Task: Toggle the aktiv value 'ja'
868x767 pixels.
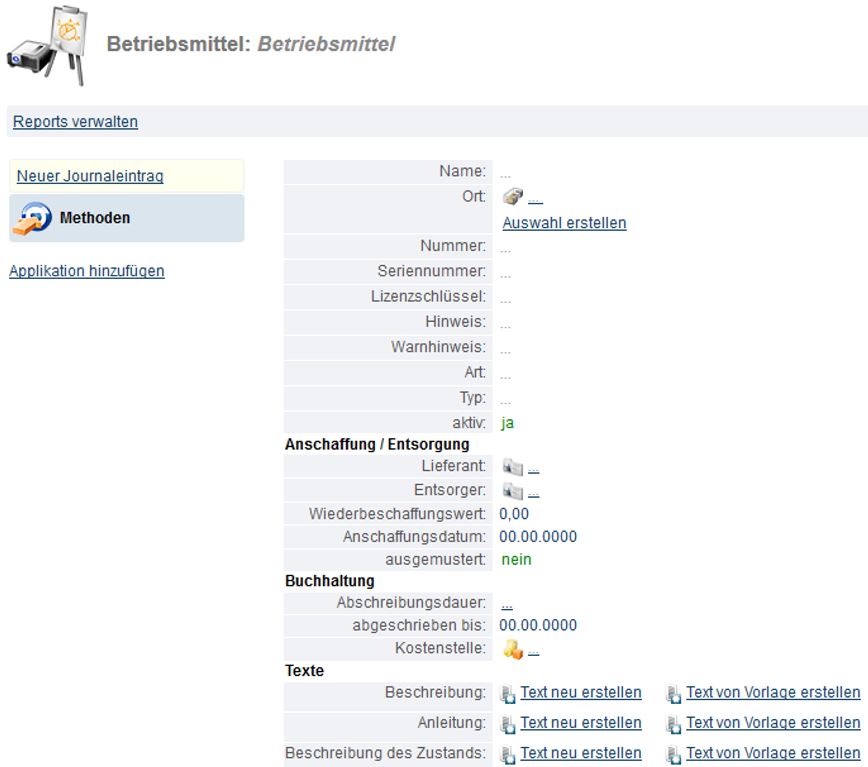Action: click(x=507, y=423)
